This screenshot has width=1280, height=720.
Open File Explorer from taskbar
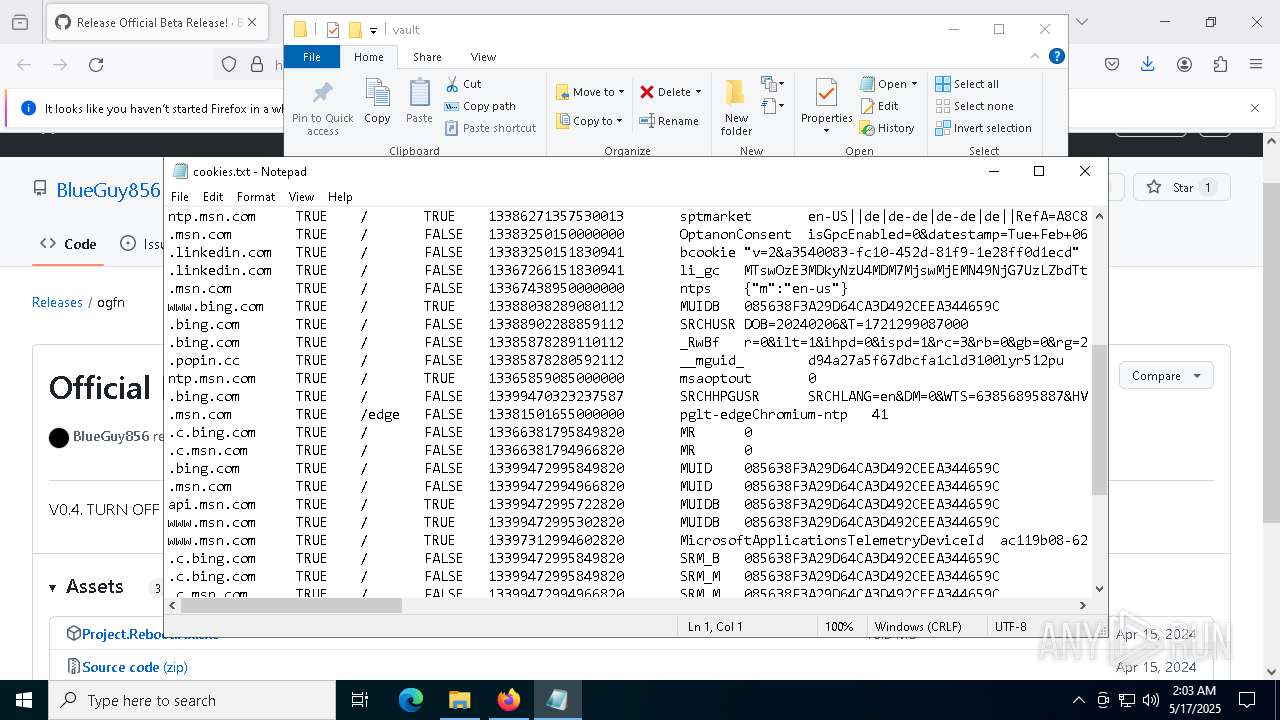click(x=459, y=700)
